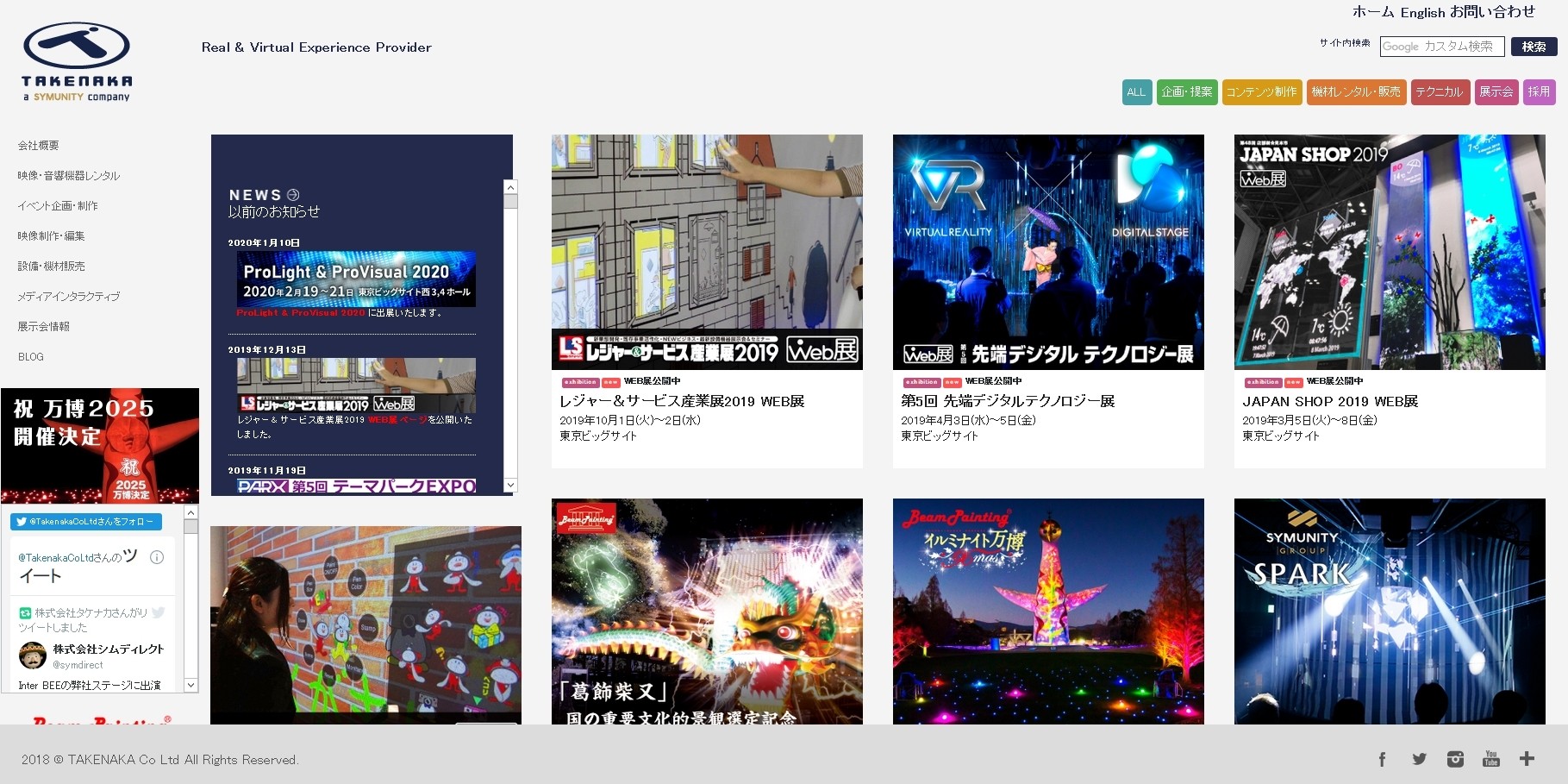Click the plus icon in the footer

(1527, 759)
